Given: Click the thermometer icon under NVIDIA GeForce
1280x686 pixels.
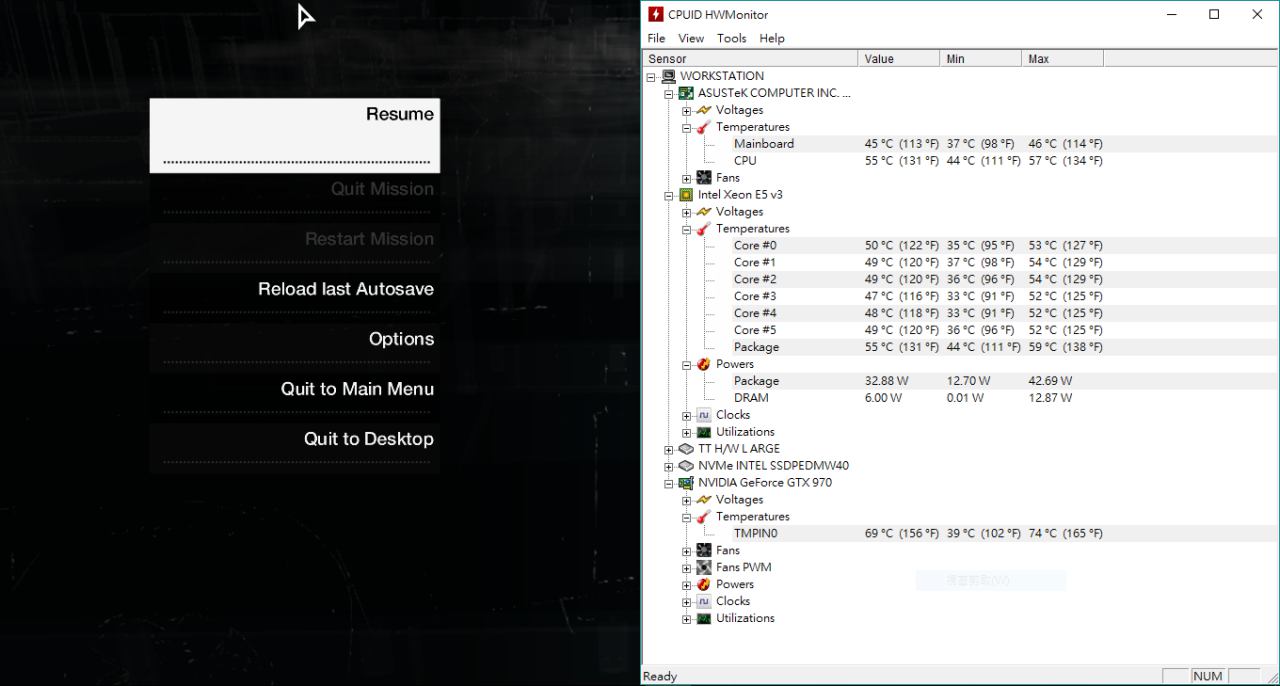Looking at the screenshot, I should pos(704,517).
